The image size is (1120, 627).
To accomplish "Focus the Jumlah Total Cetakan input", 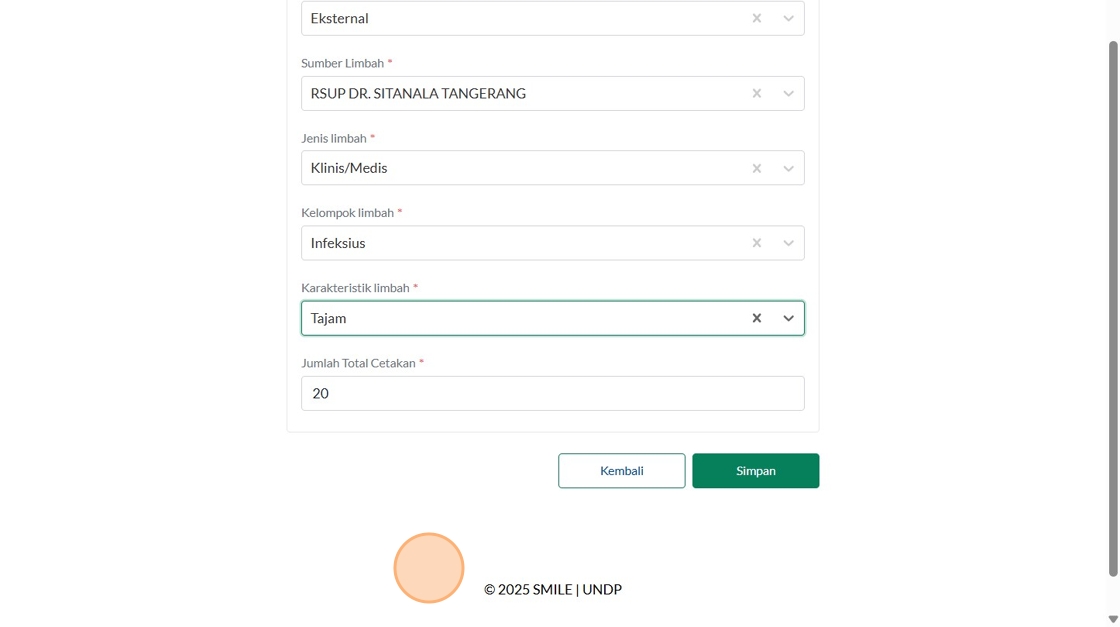I will [x=552, y=393].
